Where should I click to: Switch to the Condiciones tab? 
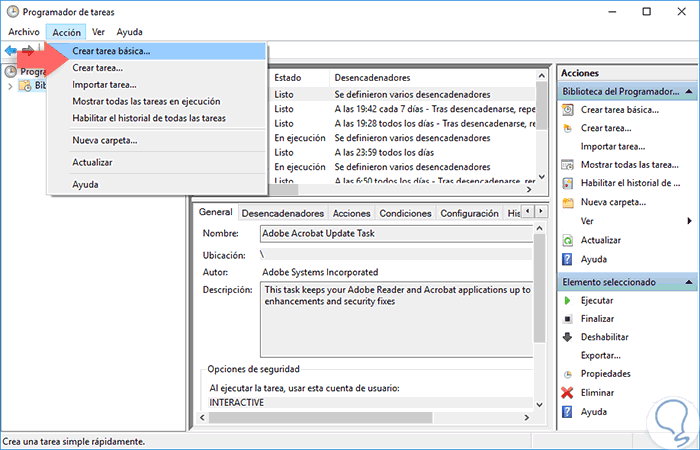405,213
